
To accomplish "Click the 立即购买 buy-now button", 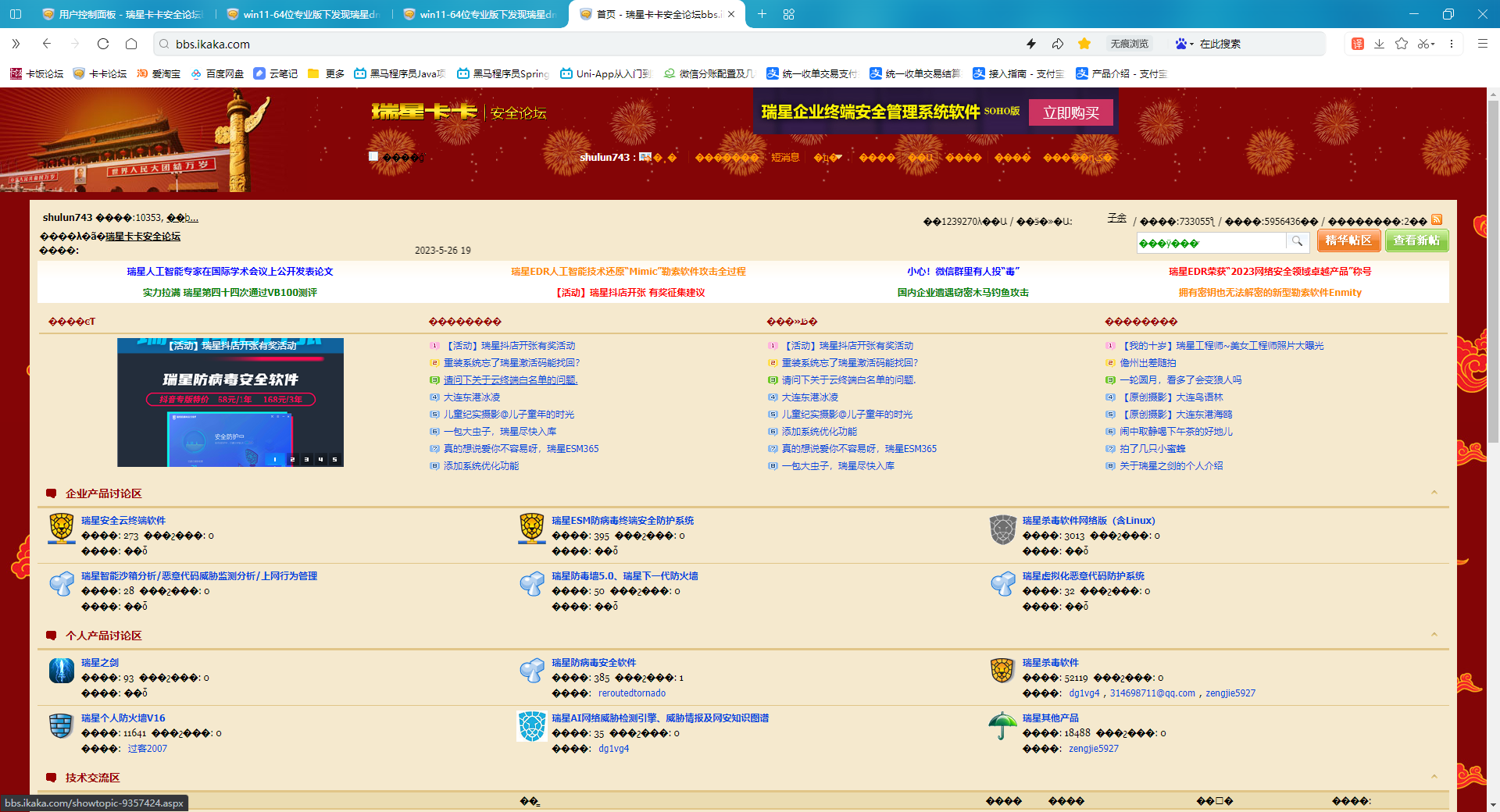I will pyautogui.click(x=1071, y=112).
